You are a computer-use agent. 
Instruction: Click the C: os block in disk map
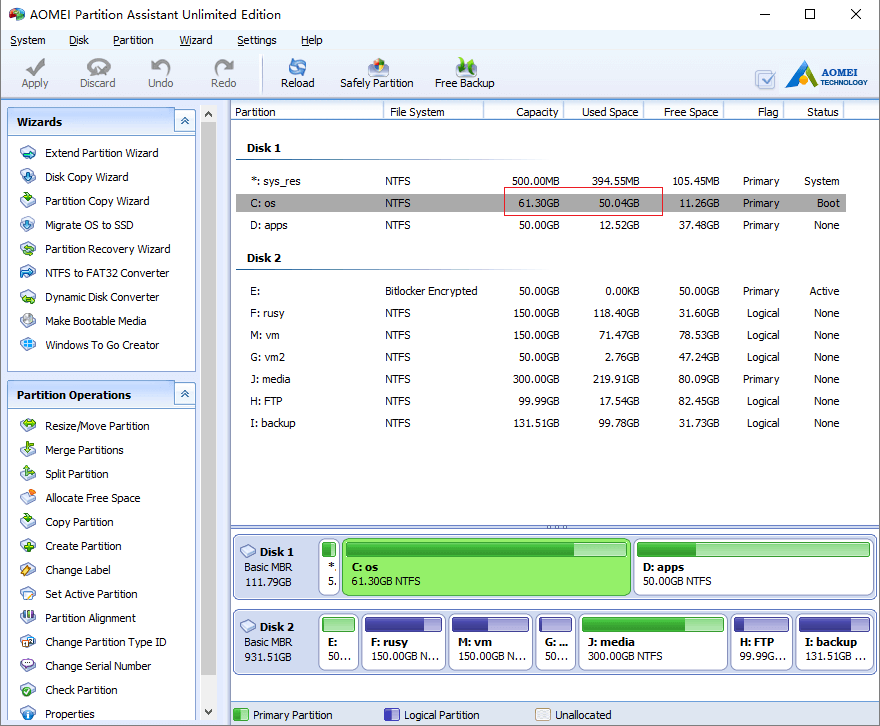click(487, 567)
